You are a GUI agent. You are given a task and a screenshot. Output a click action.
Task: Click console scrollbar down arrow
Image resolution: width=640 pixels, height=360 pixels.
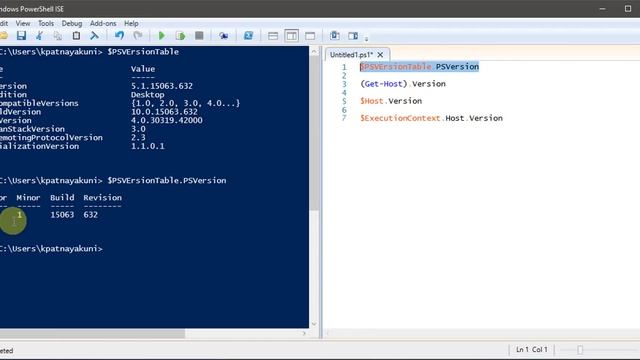[314, 324]
